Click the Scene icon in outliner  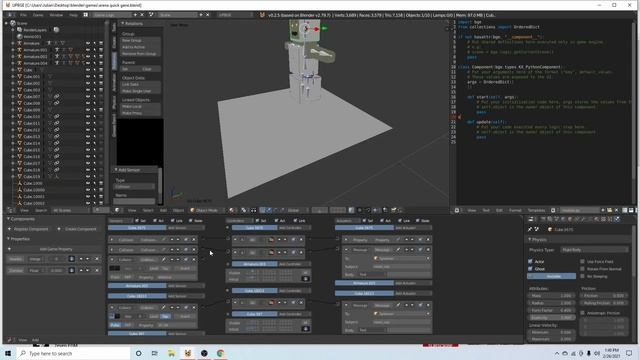(13, 23)
